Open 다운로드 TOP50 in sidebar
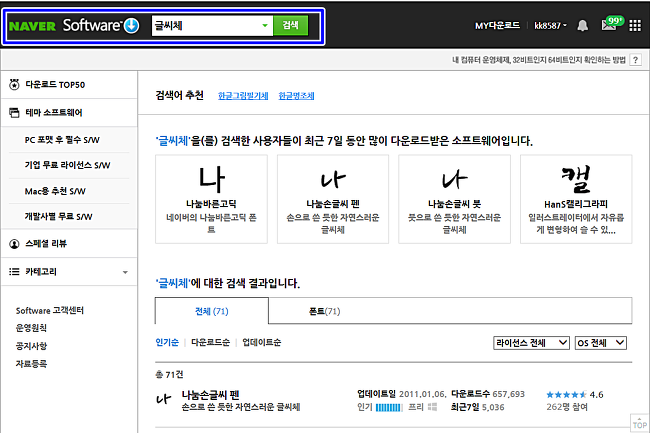Screen dimensions: 650x433 pyautogui.click(x=55, y=85)
